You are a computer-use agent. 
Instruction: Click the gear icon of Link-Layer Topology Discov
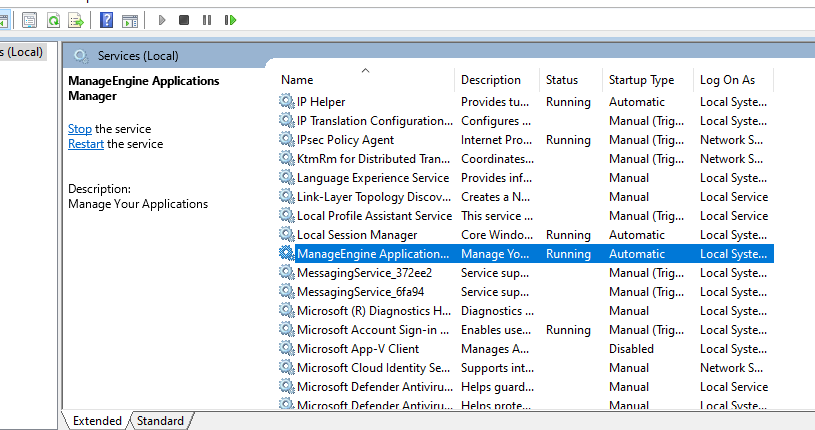point(286,196)
